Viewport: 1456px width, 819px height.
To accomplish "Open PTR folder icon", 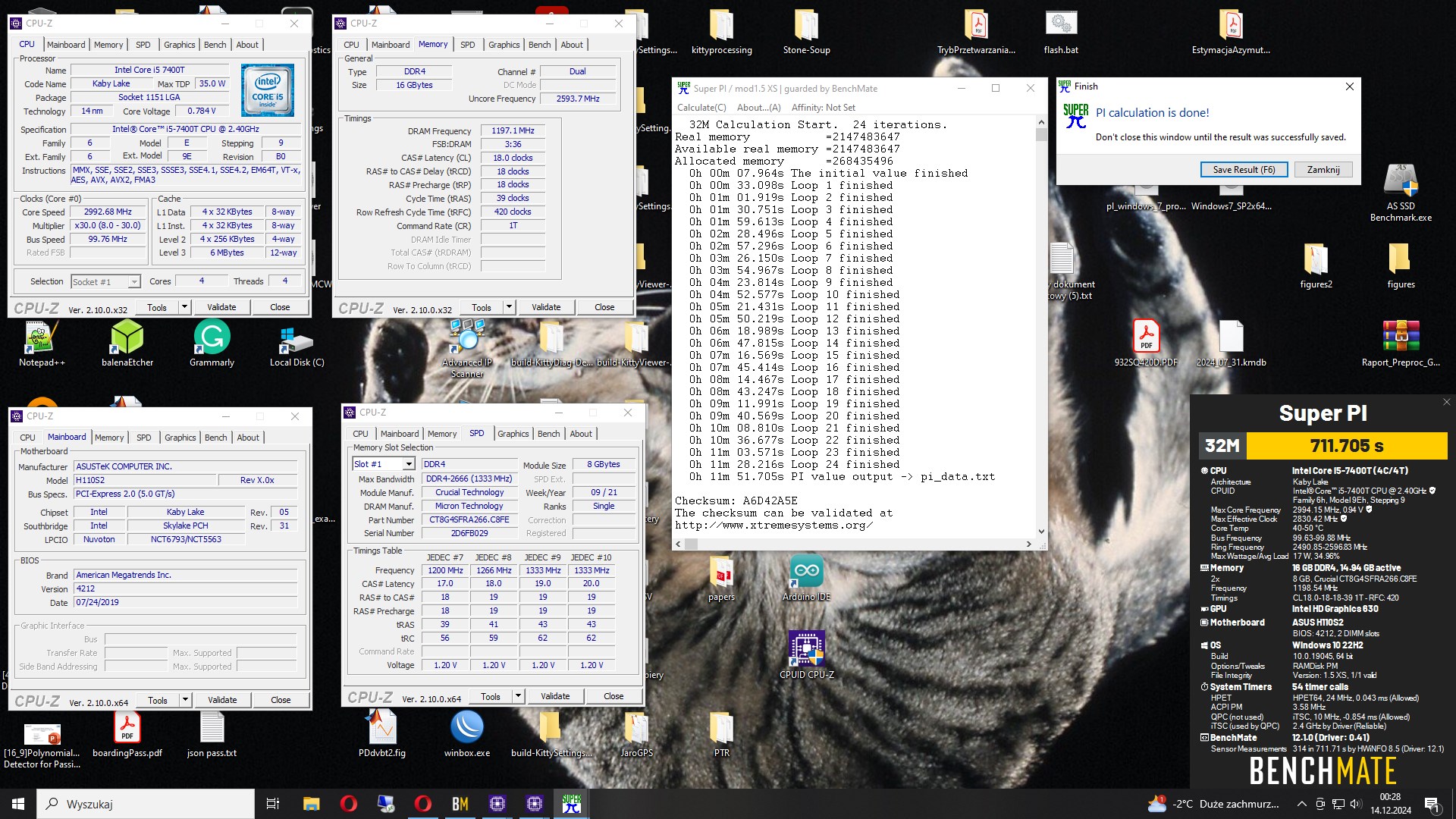I will [x=721, y=733].
